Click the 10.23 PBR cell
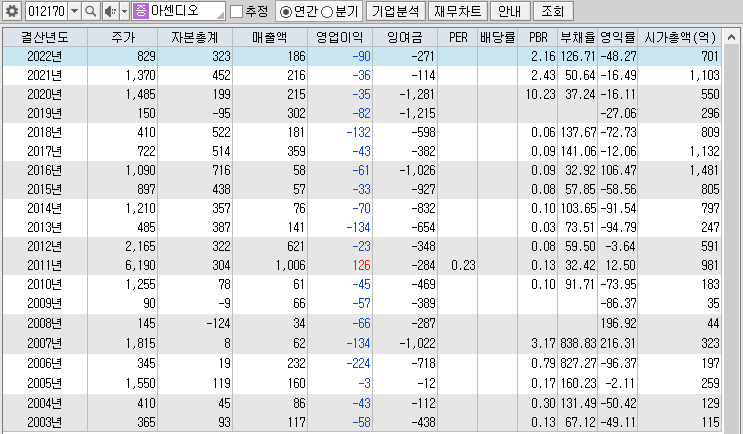 [540, 94]
